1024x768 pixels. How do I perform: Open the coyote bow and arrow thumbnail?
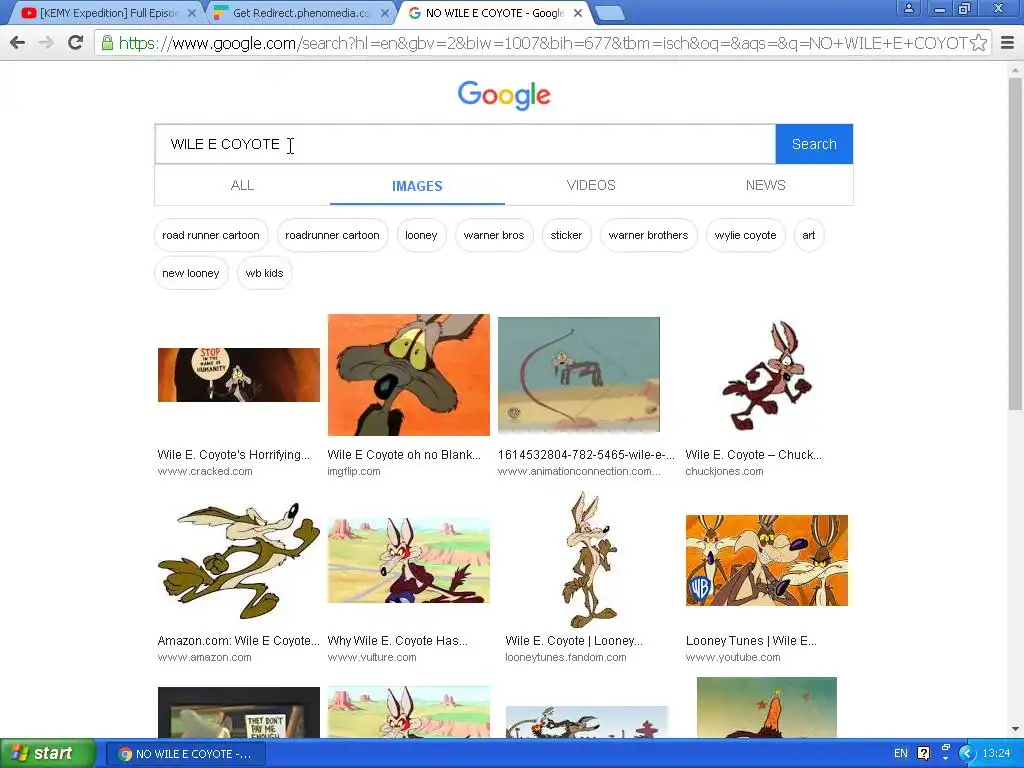(579, 375)
